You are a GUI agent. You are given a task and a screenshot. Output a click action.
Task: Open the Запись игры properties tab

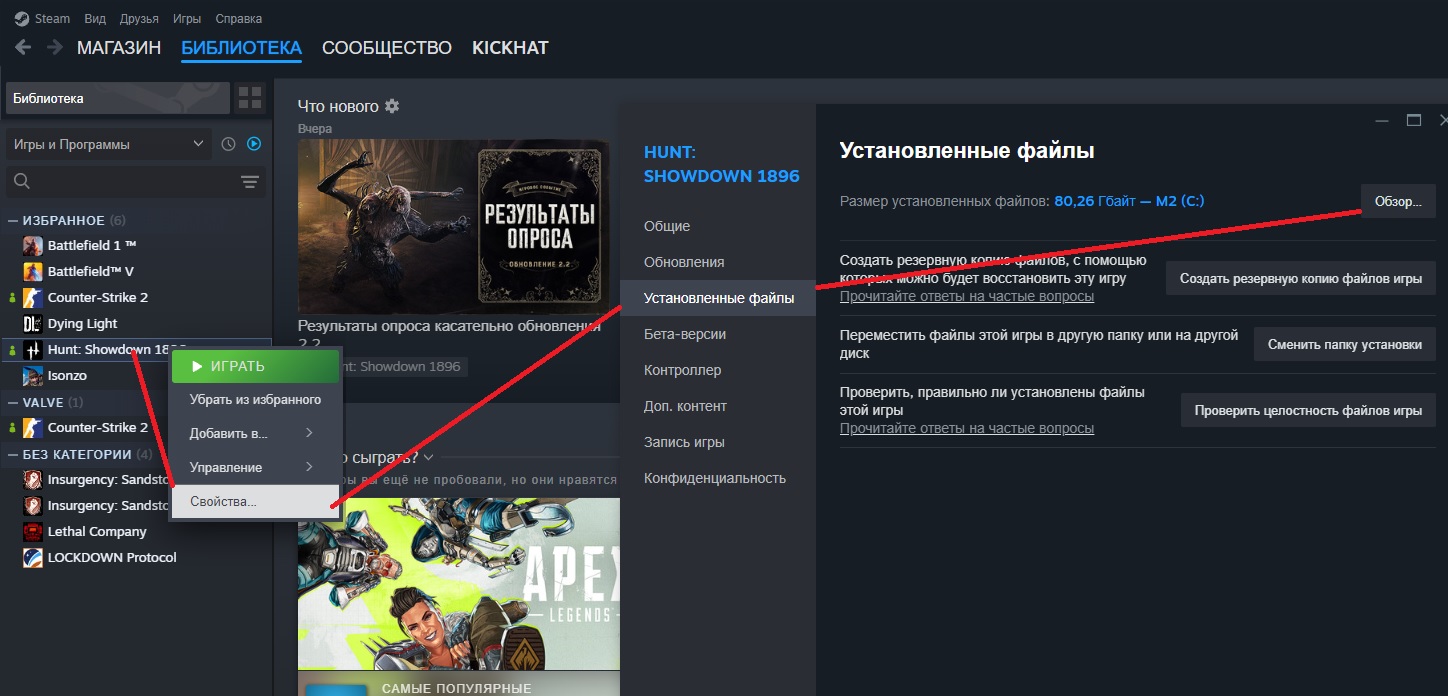684,442
